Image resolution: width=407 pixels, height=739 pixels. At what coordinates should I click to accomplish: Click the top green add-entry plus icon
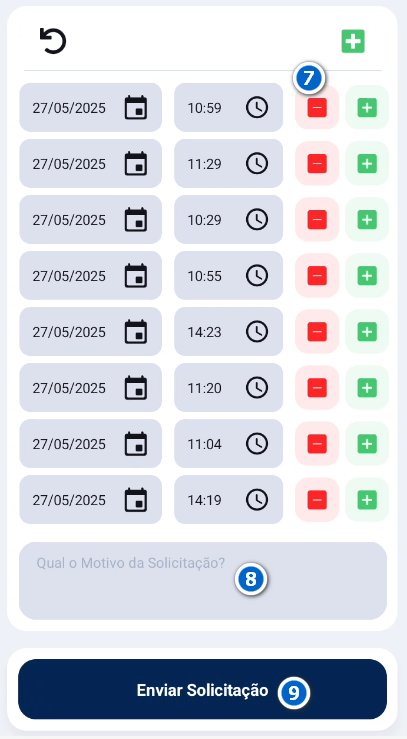pos(353,41)
